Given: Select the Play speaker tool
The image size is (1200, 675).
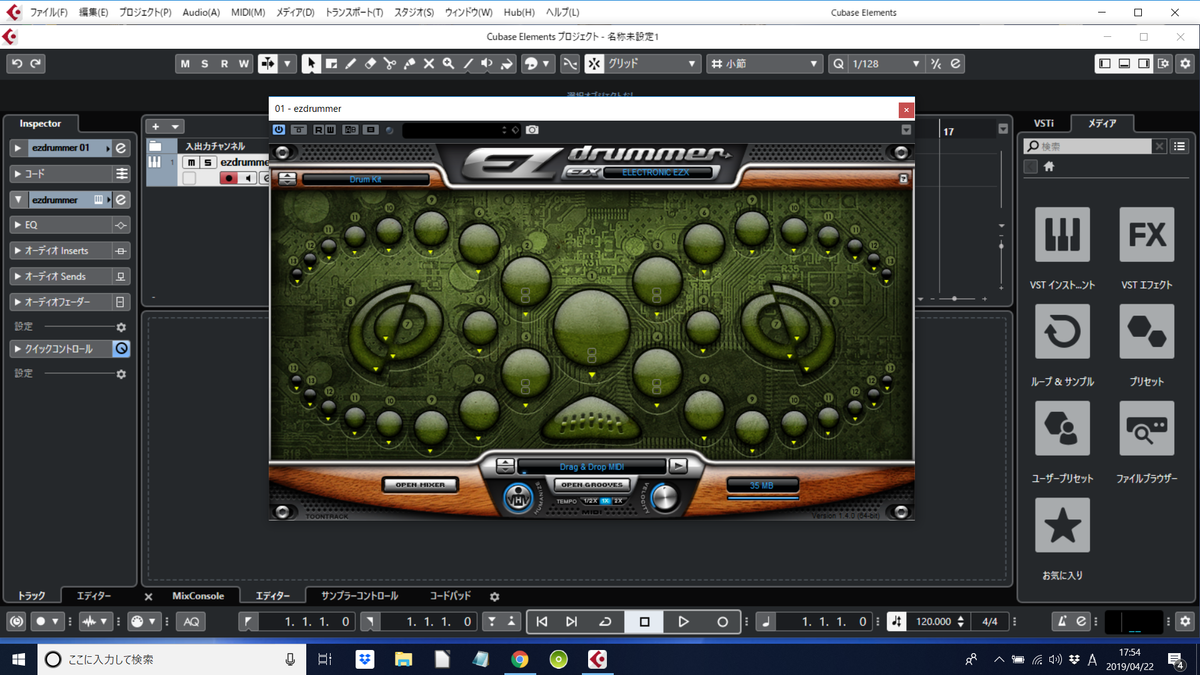Looking at the screenshot, I should tap(487, 64).
